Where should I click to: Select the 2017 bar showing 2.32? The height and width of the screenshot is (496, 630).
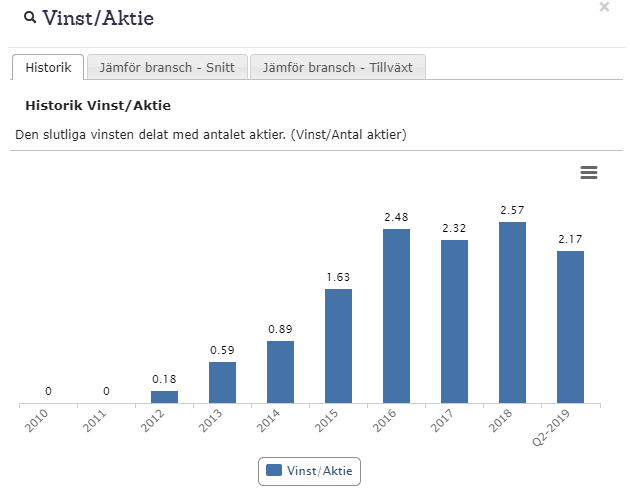coord(454,322)
